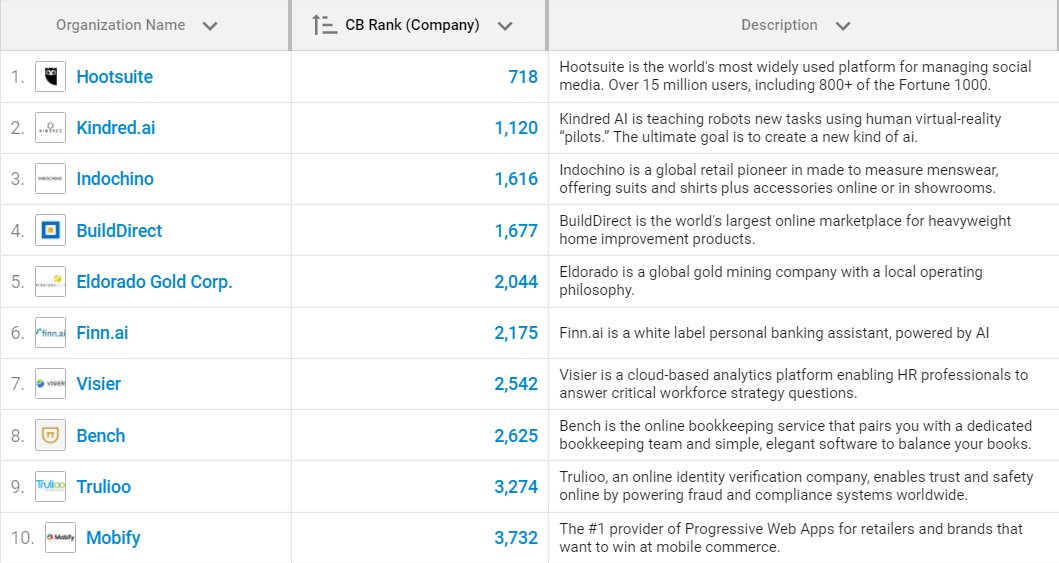Click the BuildDirect blue square logo

(51, 230)
